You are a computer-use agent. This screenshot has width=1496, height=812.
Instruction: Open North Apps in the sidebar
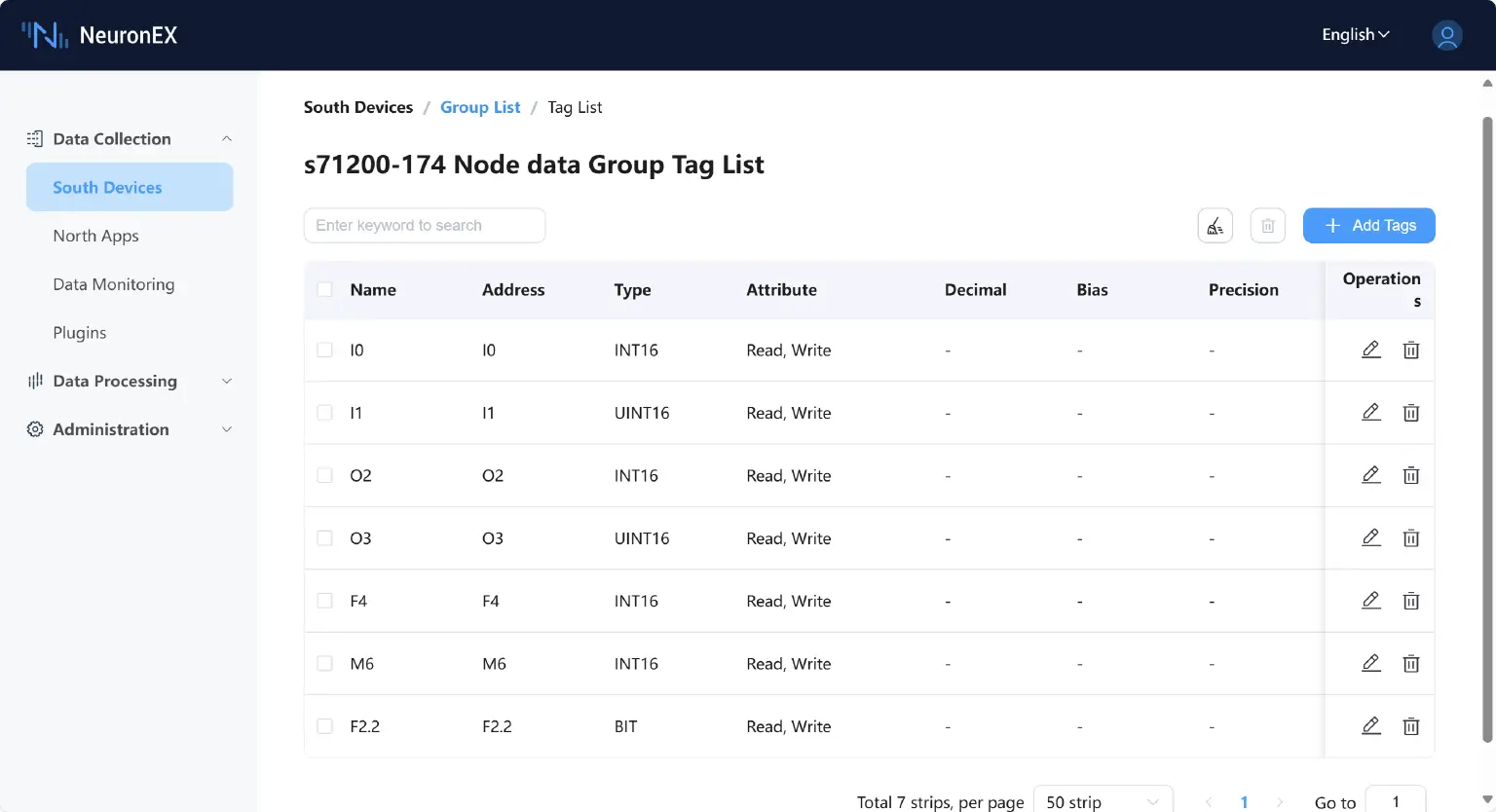point(95,236)
